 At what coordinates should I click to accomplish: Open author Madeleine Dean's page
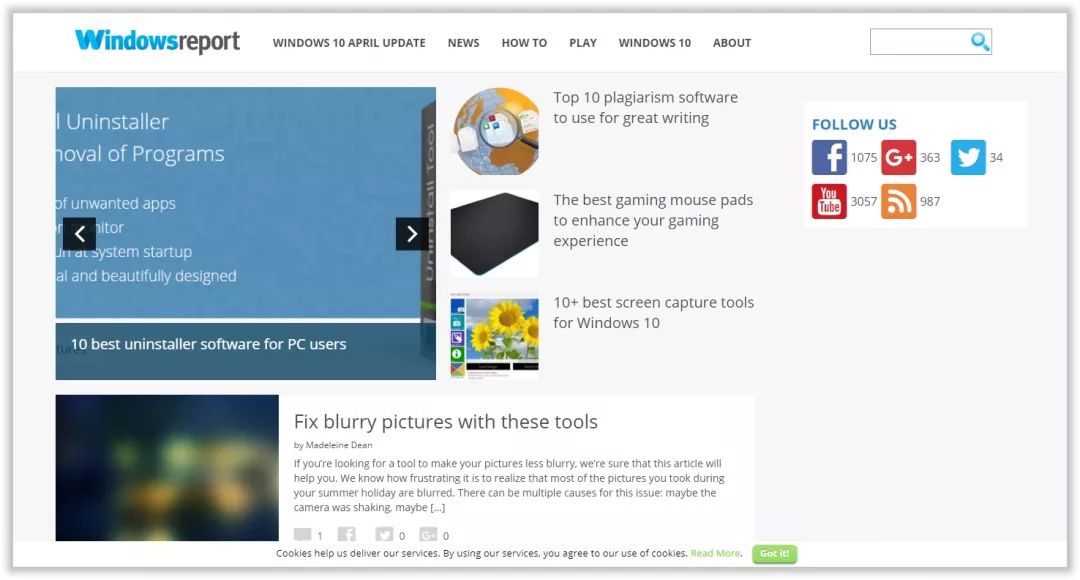click(x=339, y=445)
